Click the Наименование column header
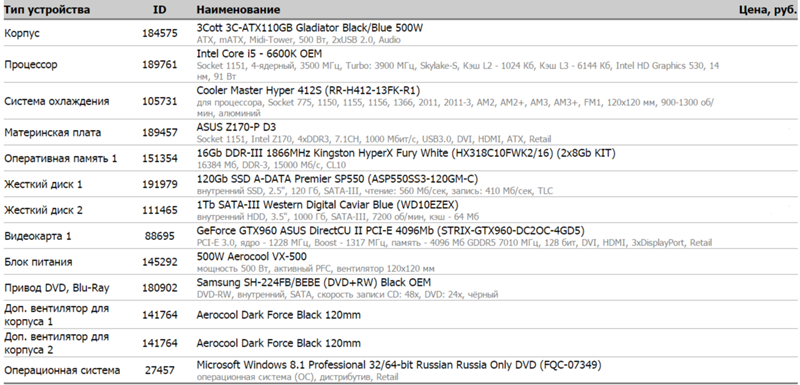Screen dimensions: 800x385 (x=238, y=9)
